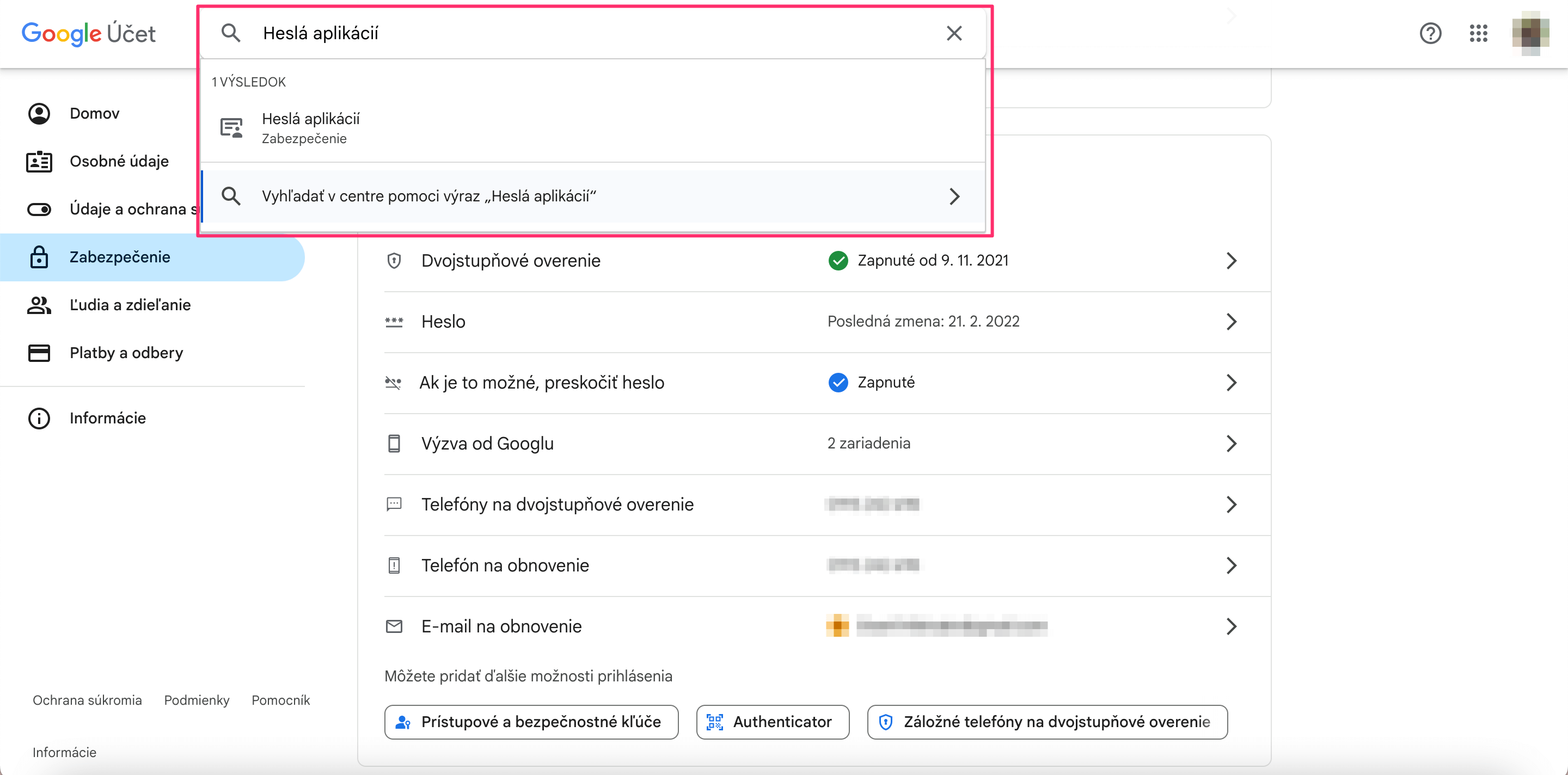Screen dimensions: 1568x775
Task: Click the crossed password icon for preskočiť heslo
Action: click(393, 383)
